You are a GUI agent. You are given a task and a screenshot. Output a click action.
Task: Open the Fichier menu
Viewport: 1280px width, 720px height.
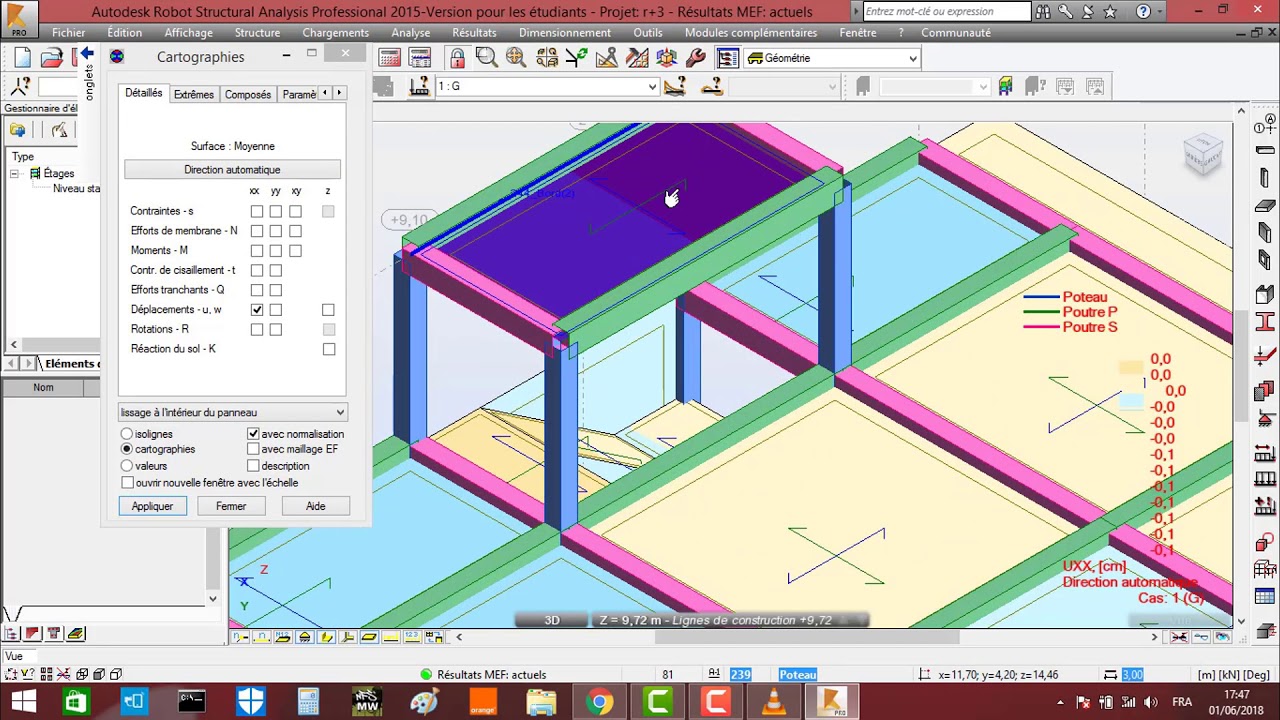tap(69, 32)
